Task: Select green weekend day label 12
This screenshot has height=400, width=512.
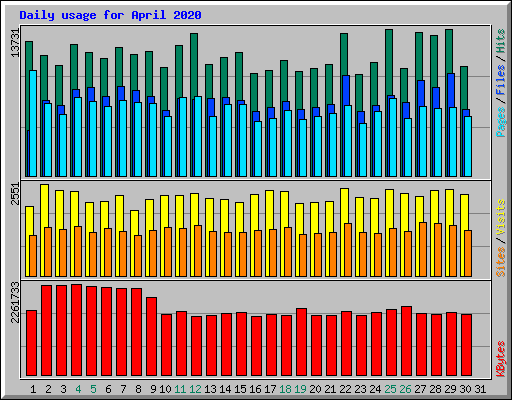Action: (195, 389)
